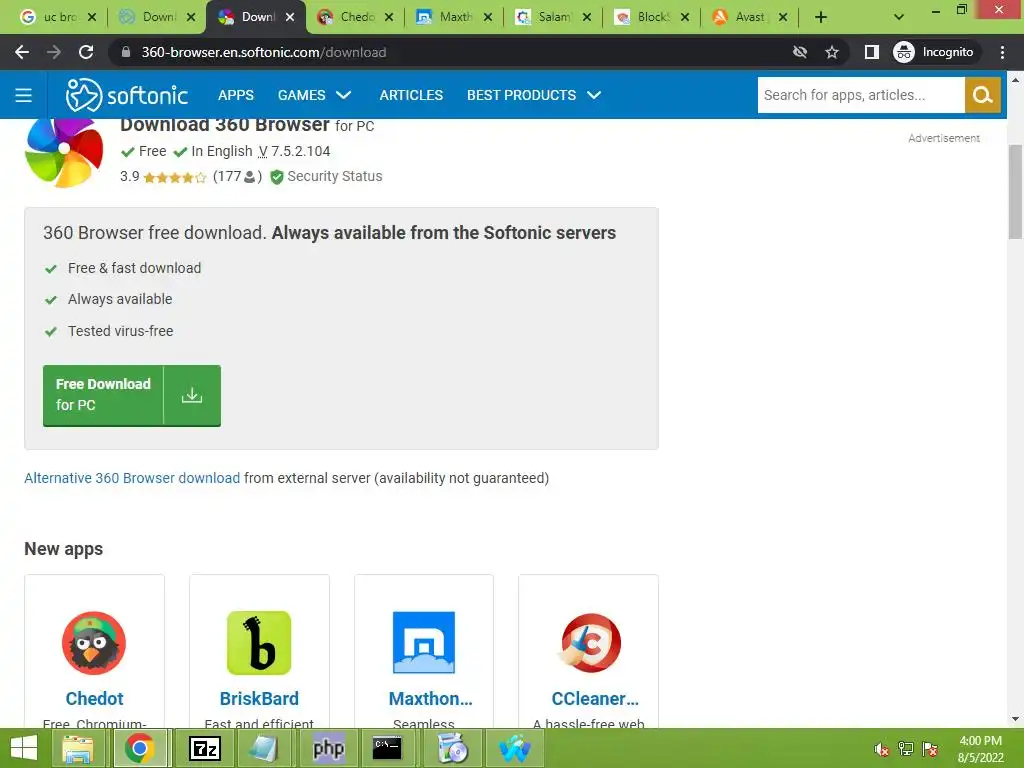Expand the BEST PRODUCTS dropdown

[x=534, y=95]
